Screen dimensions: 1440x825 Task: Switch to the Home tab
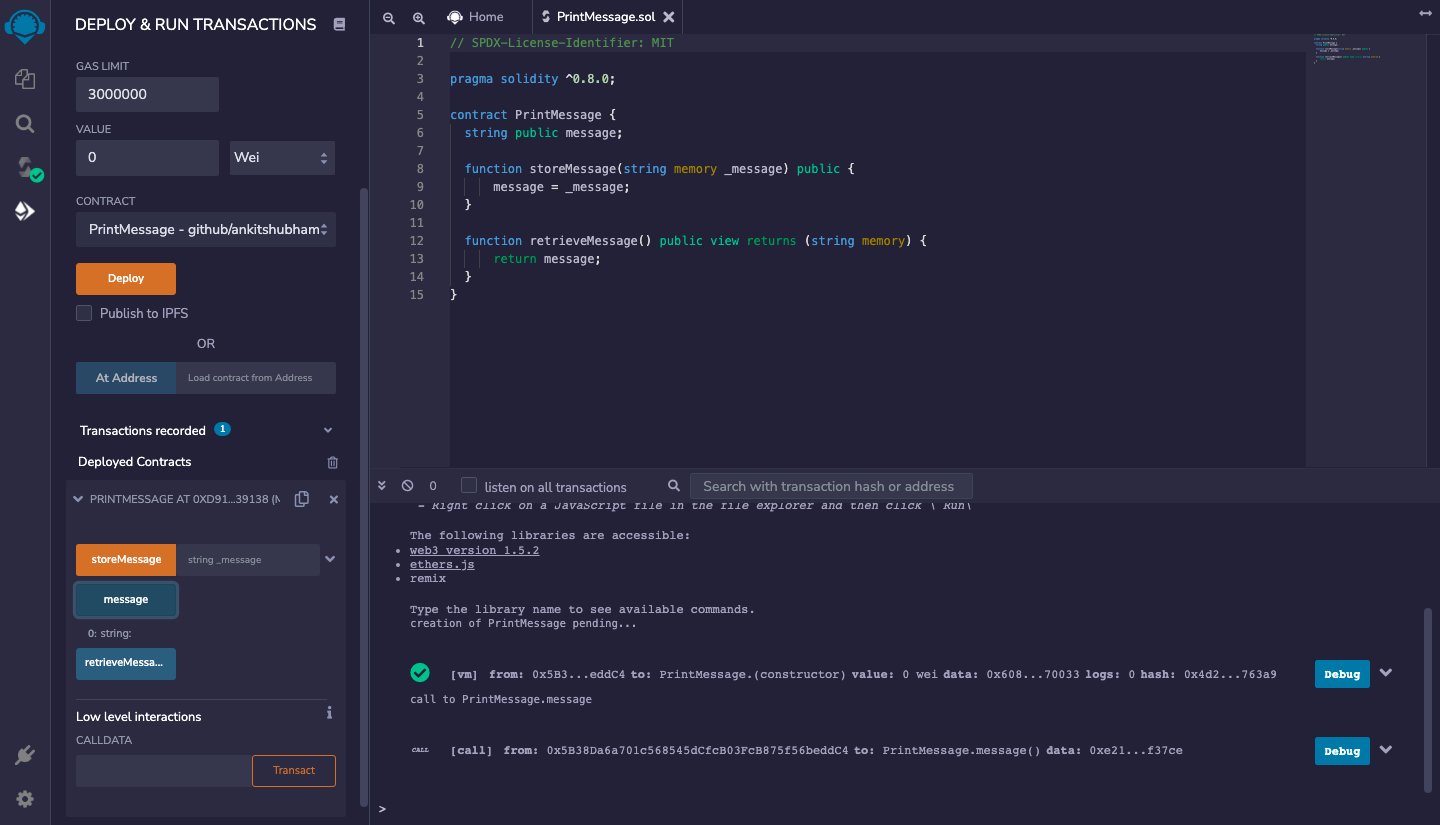pos(475,17)
